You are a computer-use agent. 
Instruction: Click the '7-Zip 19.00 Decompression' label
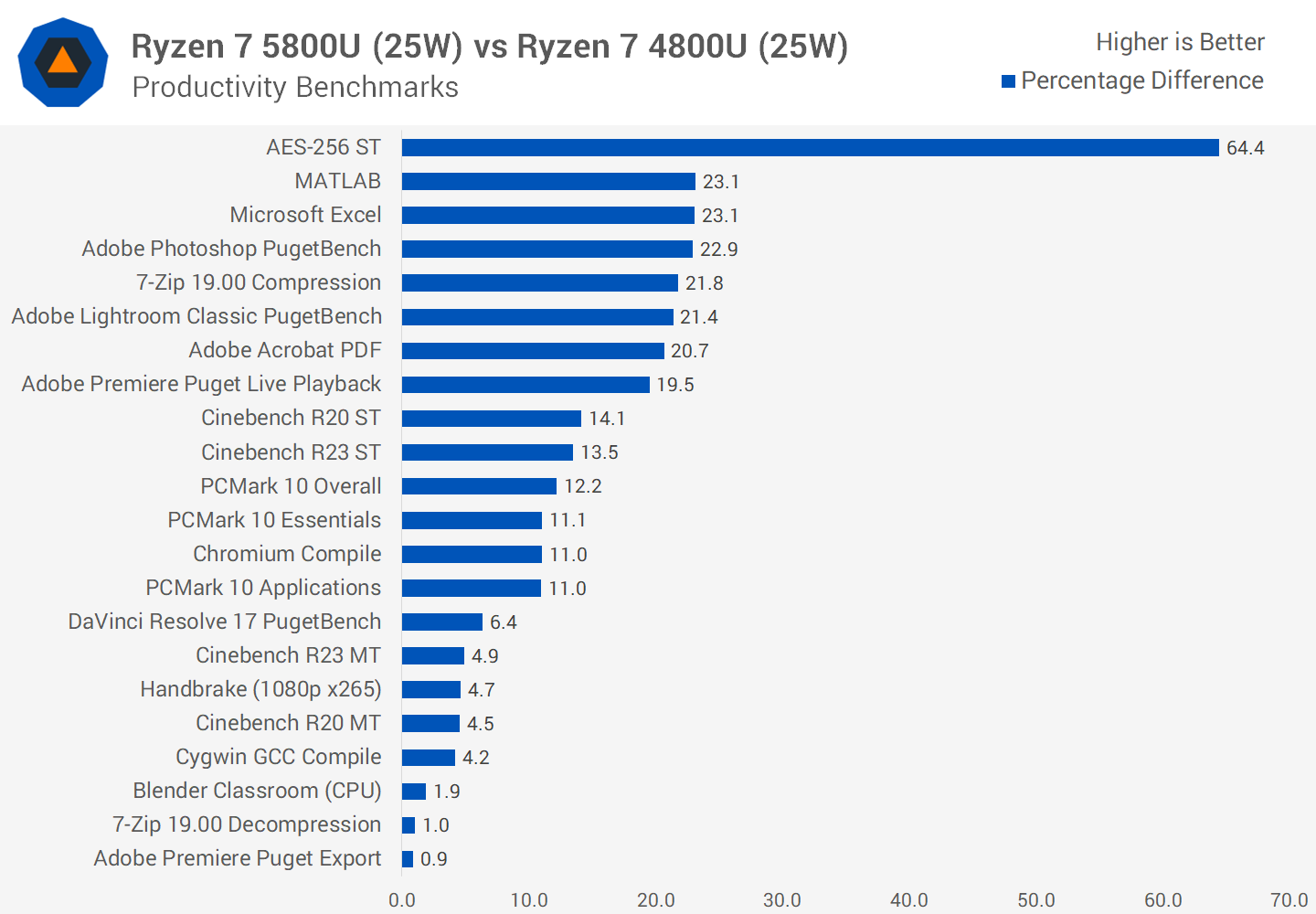[247, 824]
